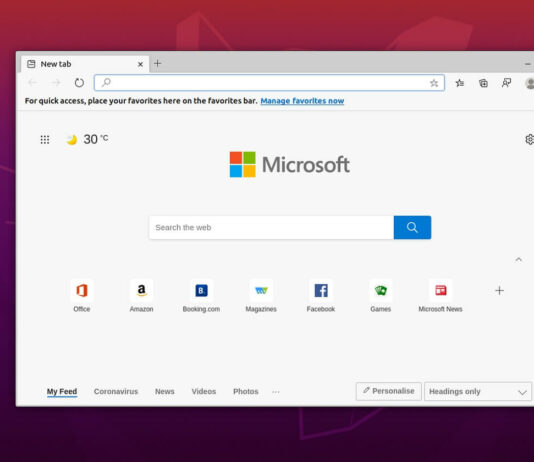Select the New tab browser tab

click(85, 64)
